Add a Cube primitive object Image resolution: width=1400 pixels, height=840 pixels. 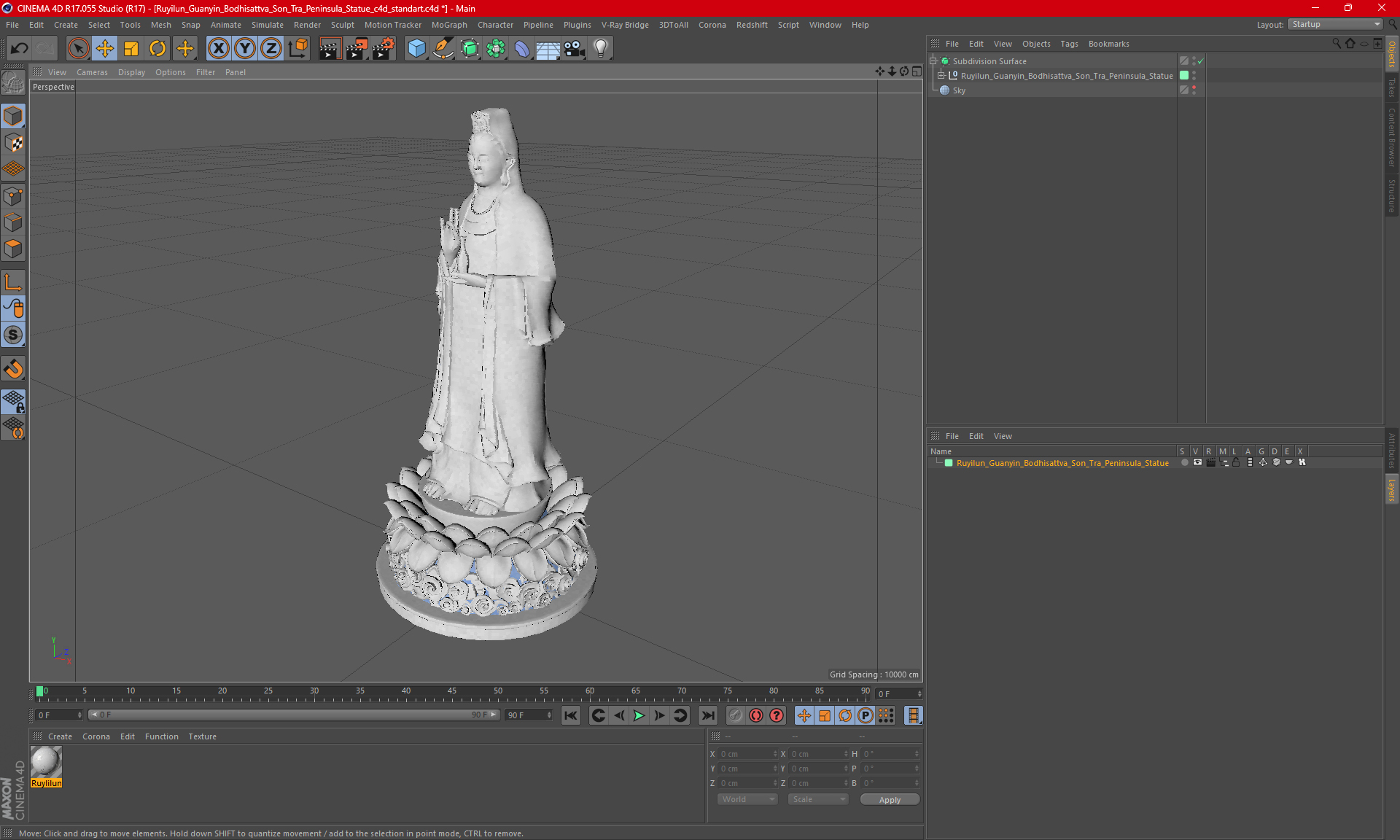(416, 49)
